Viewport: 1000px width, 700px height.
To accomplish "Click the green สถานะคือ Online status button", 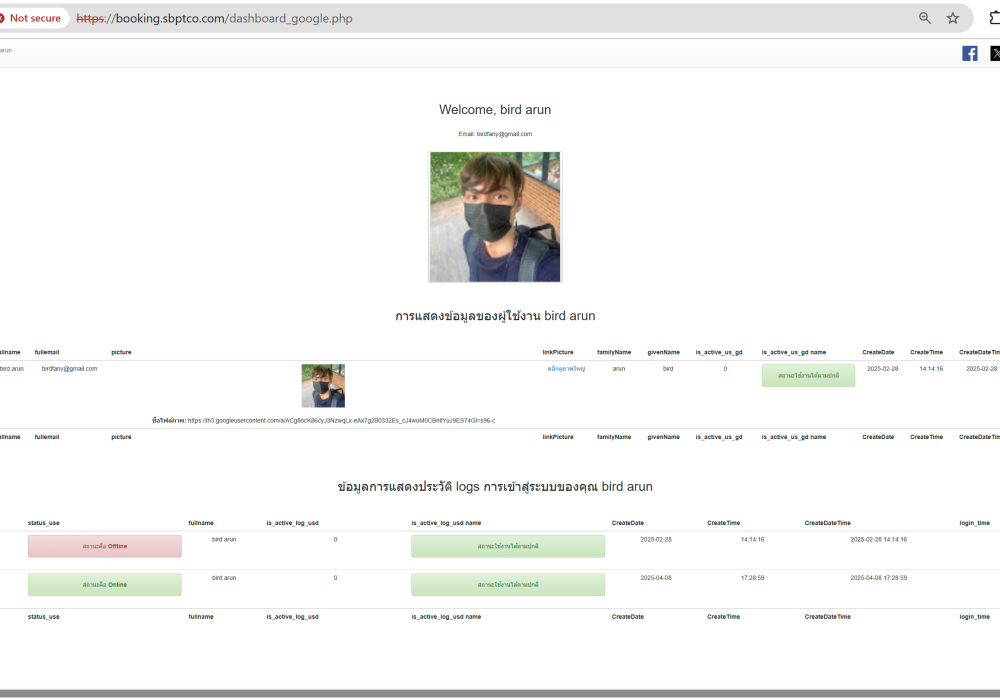I will tap(105, 584).
